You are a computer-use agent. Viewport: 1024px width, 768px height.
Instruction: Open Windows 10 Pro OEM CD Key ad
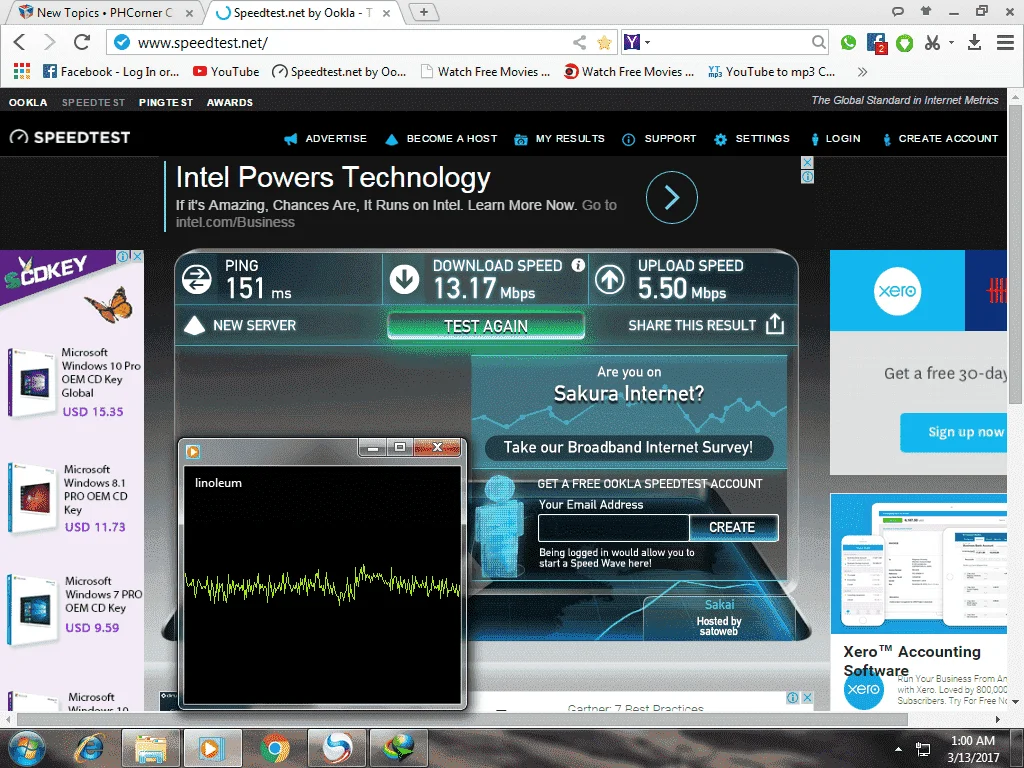pyautogui.click(x=74, y=382)
